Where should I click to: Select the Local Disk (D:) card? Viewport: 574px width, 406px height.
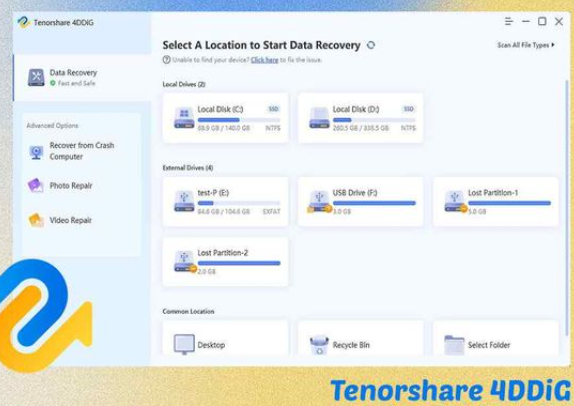(361, 118)
